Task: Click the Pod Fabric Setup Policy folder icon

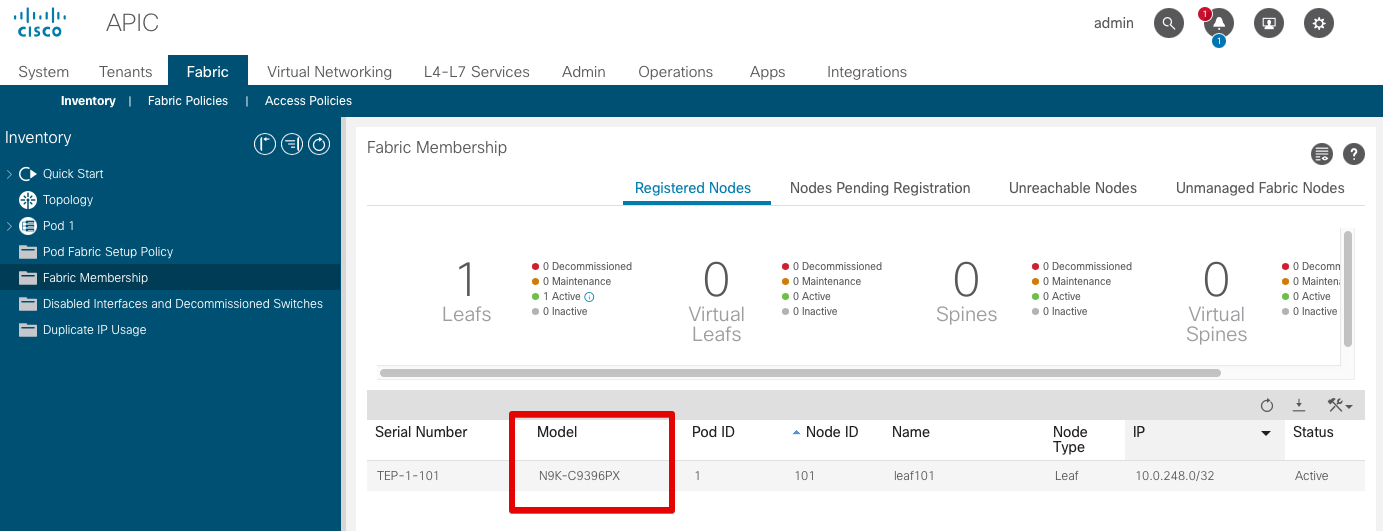Action: (28, 252)
